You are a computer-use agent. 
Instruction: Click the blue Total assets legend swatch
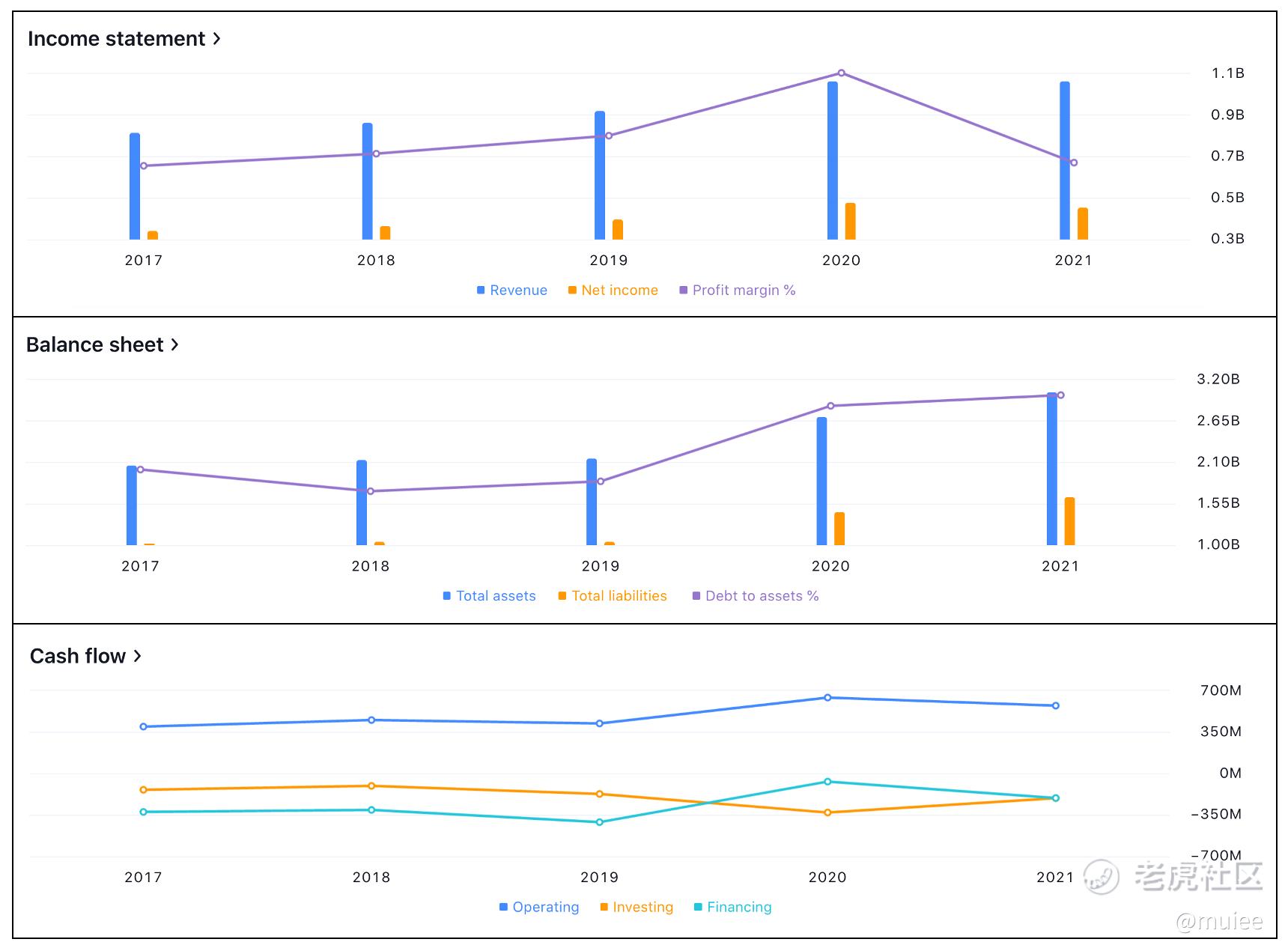(447, 596)
